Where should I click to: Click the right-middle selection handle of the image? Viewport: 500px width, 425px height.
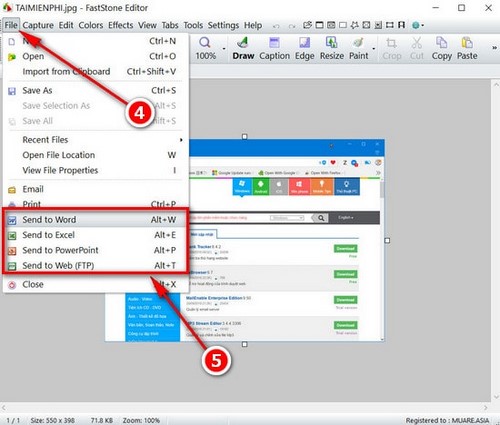tap(387, 240)
